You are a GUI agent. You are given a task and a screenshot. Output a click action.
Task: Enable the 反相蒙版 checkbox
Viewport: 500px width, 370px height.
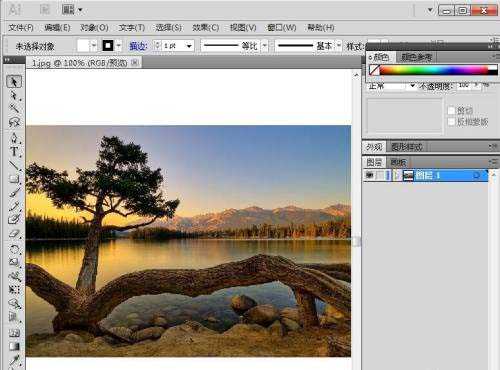click(x=451, y=122)
